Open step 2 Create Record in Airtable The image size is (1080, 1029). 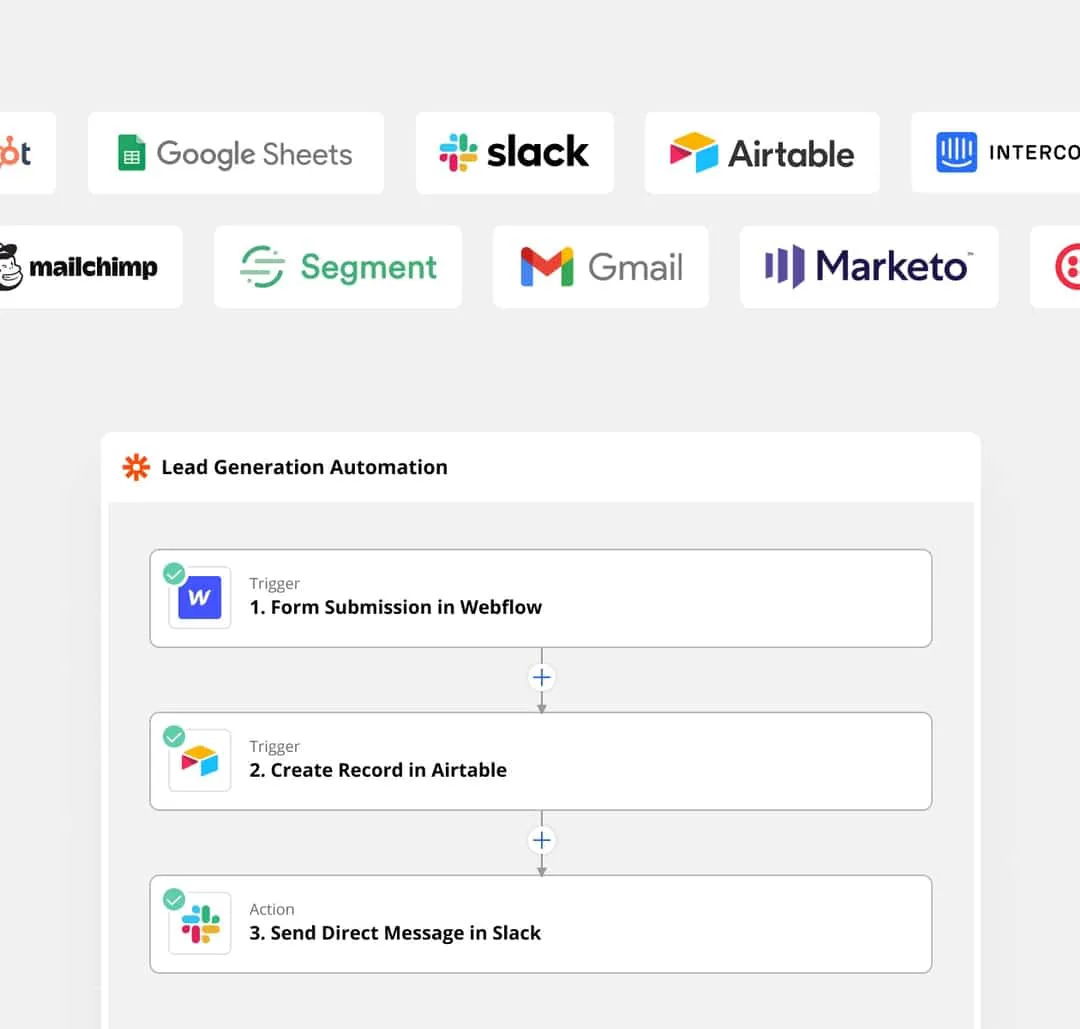click(541, 761)
